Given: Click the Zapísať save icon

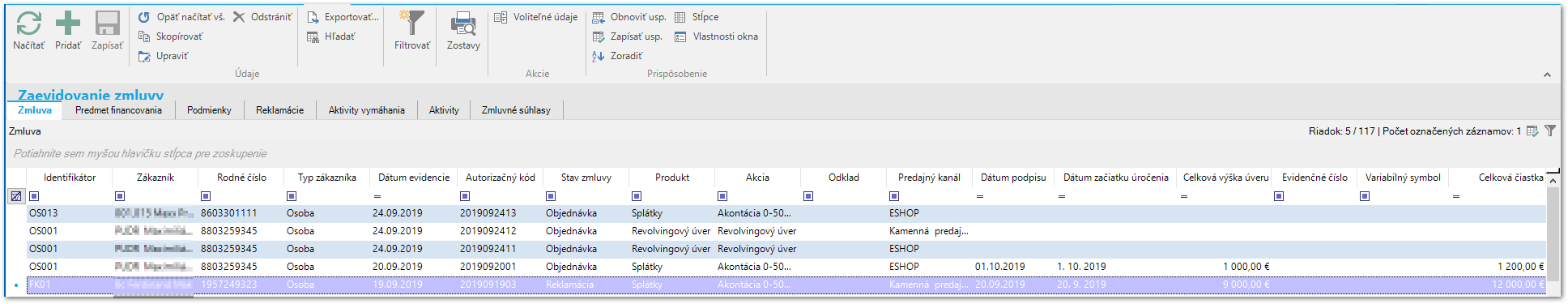Looking at the screenshot, I should (x=107, y=24).
